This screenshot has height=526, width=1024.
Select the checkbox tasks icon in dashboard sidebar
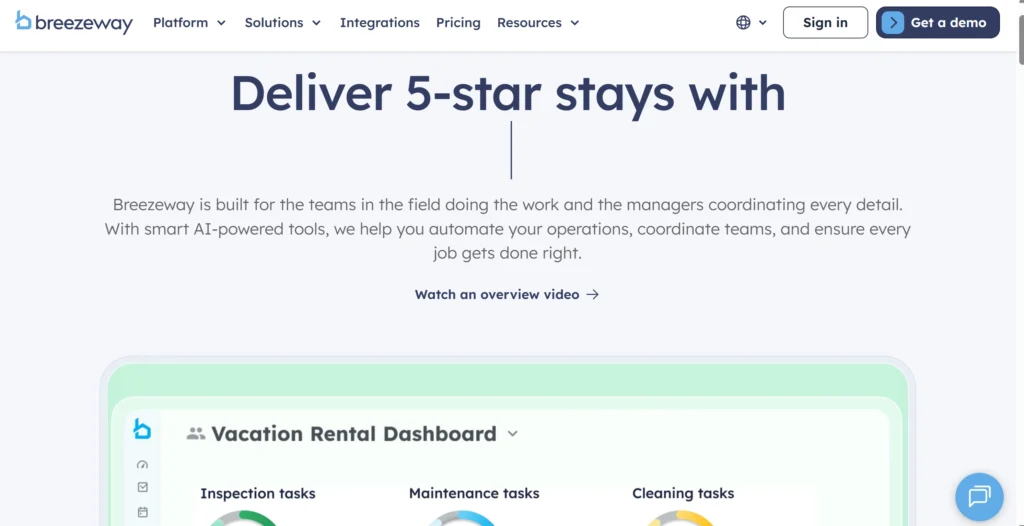point(142,488)
